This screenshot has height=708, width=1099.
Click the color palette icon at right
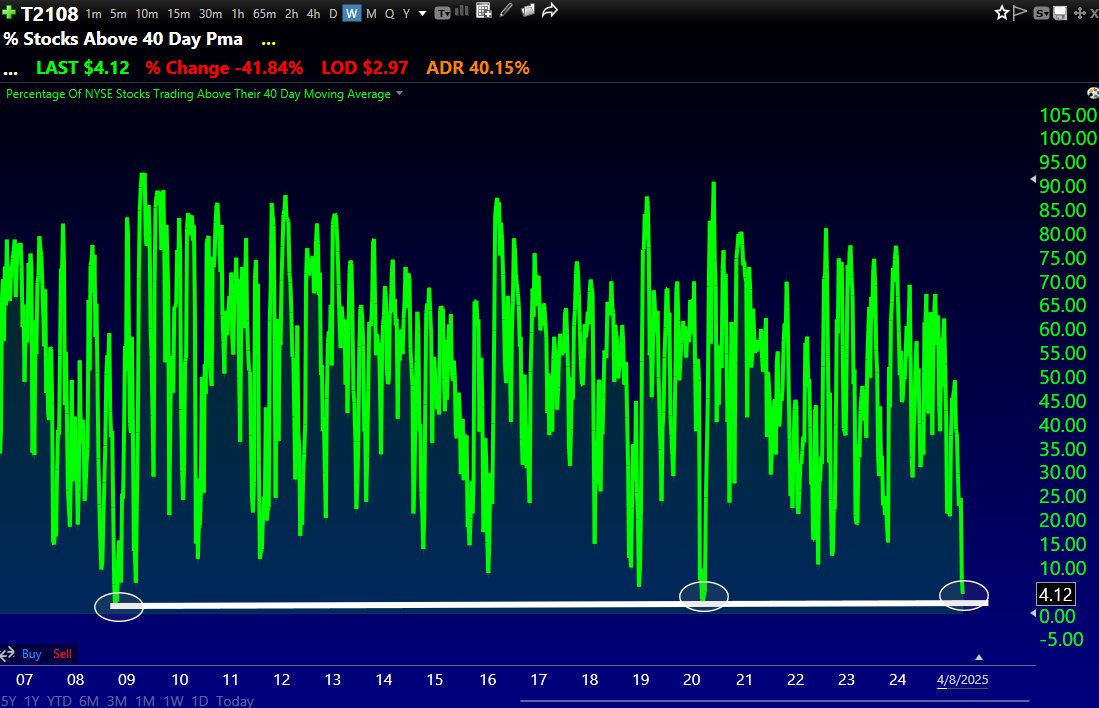coord(1092,93)
